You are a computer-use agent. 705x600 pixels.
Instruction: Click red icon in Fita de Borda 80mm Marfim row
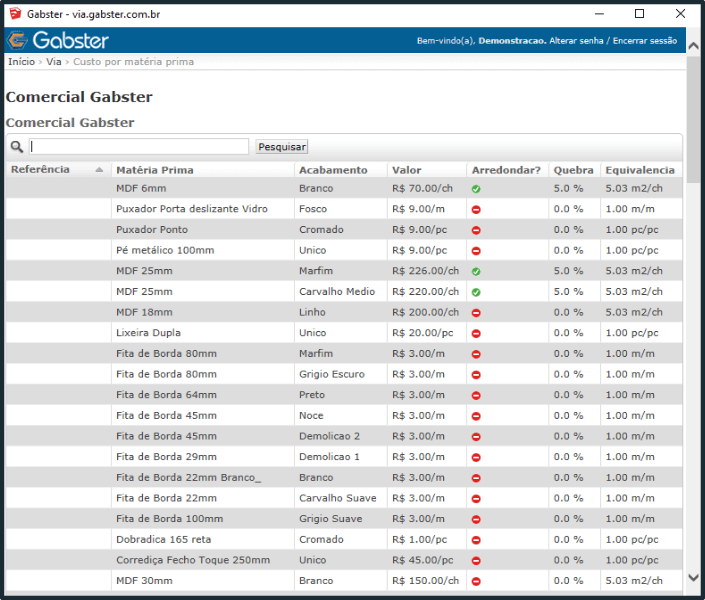point(476,354)
